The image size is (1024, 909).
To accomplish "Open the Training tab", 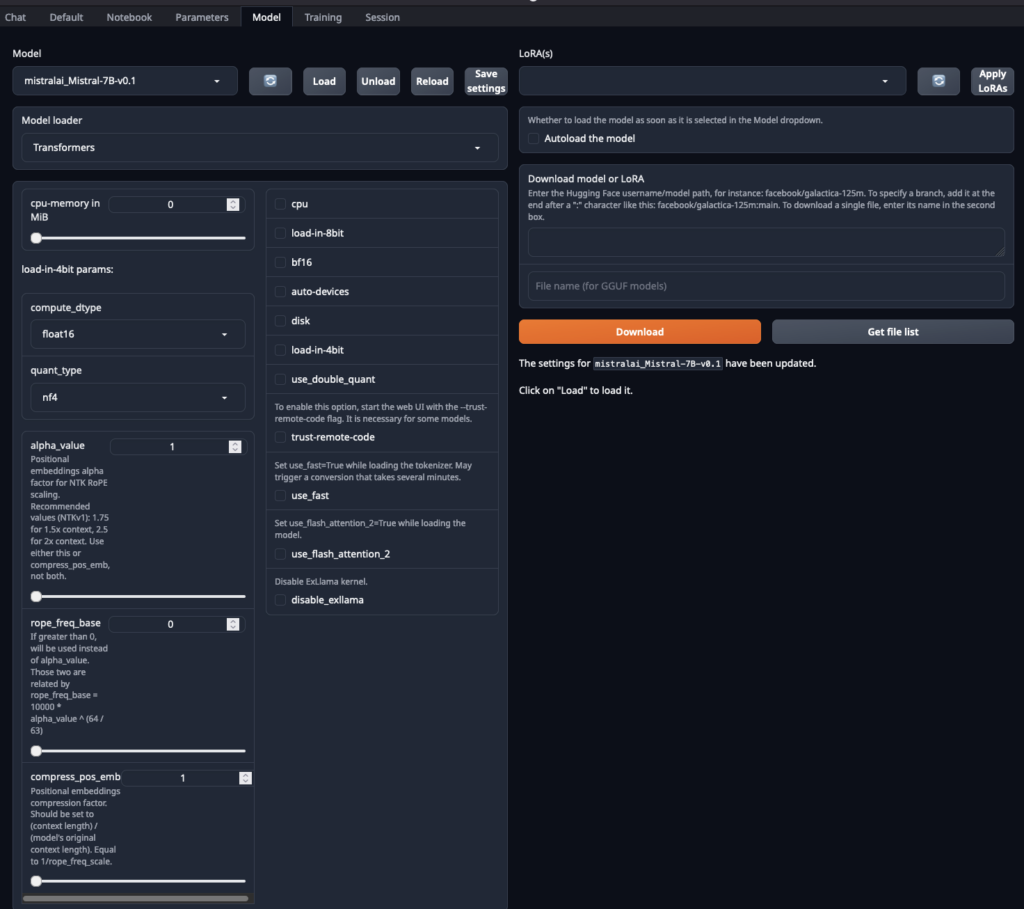I will pyautogui.click(x=323, y=17).
